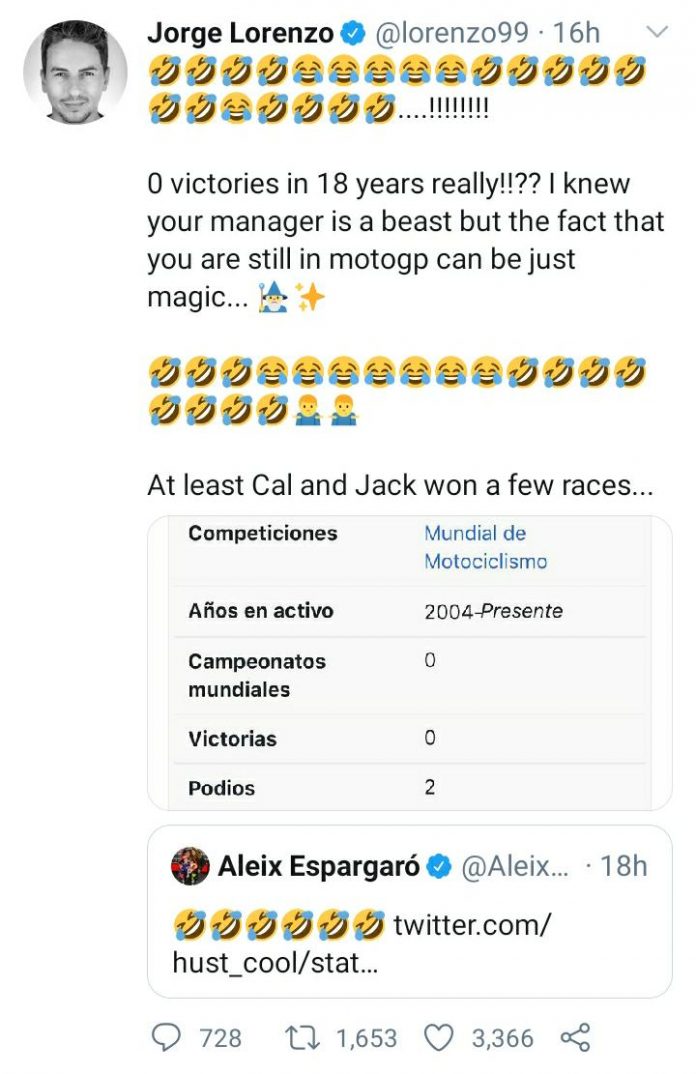Click Jorge Lorenzo's verified badge
696x1074 pixels.
click(353, 34)
